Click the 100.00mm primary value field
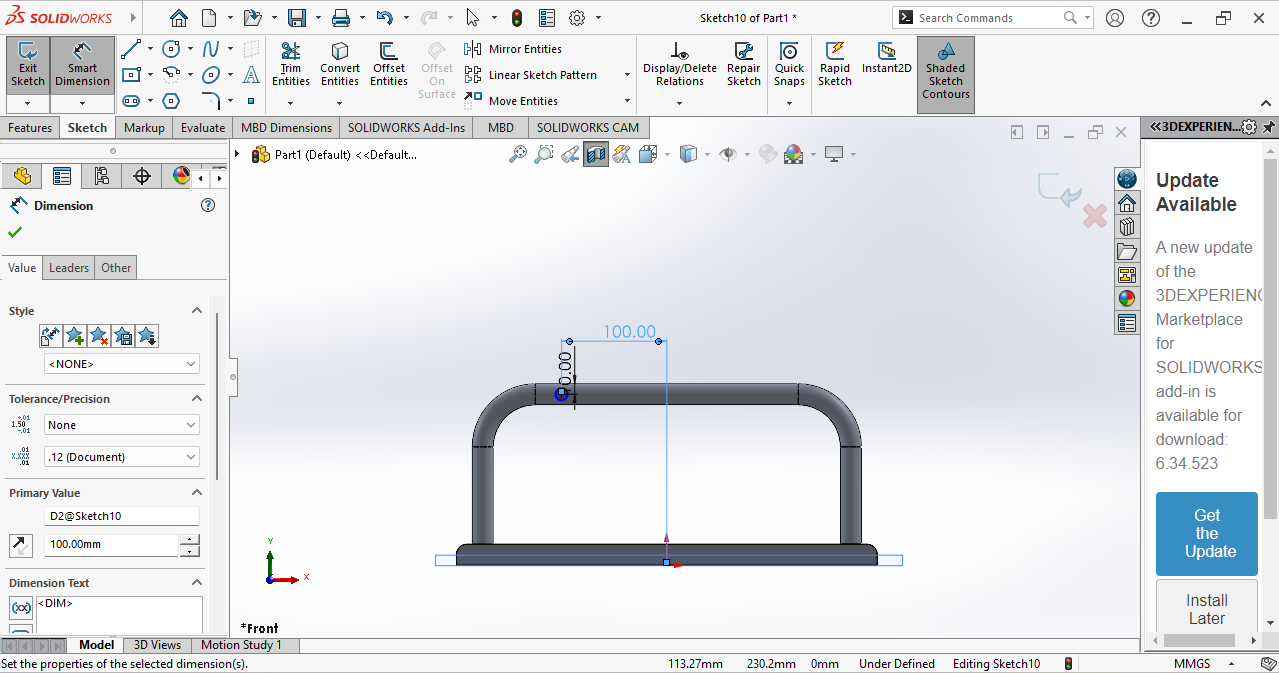Image resolution: width=1279 pixels, height=673 pixels. click(x=111, y=545)
